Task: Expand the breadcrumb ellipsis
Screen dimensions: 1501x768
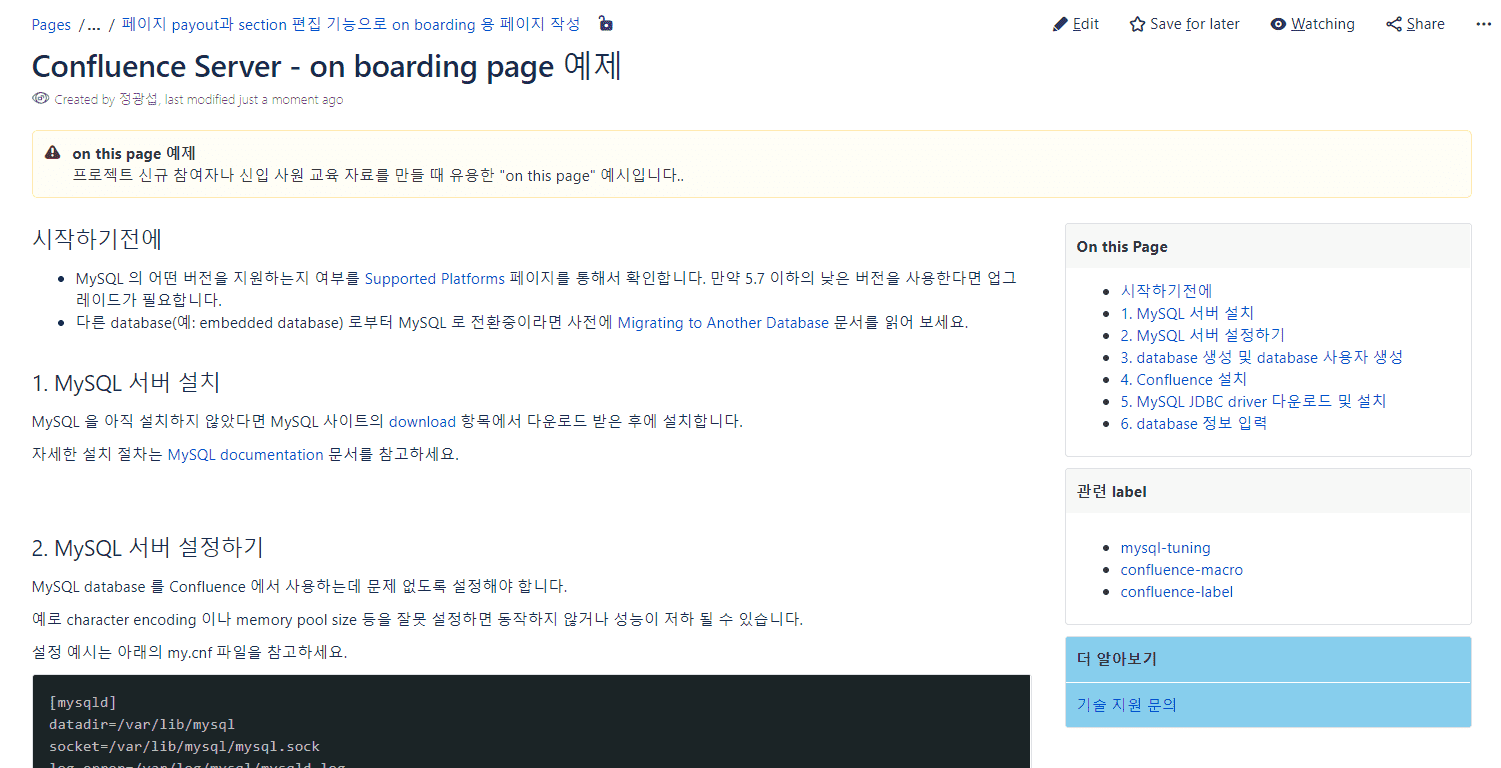Action: tap(94, 24)
